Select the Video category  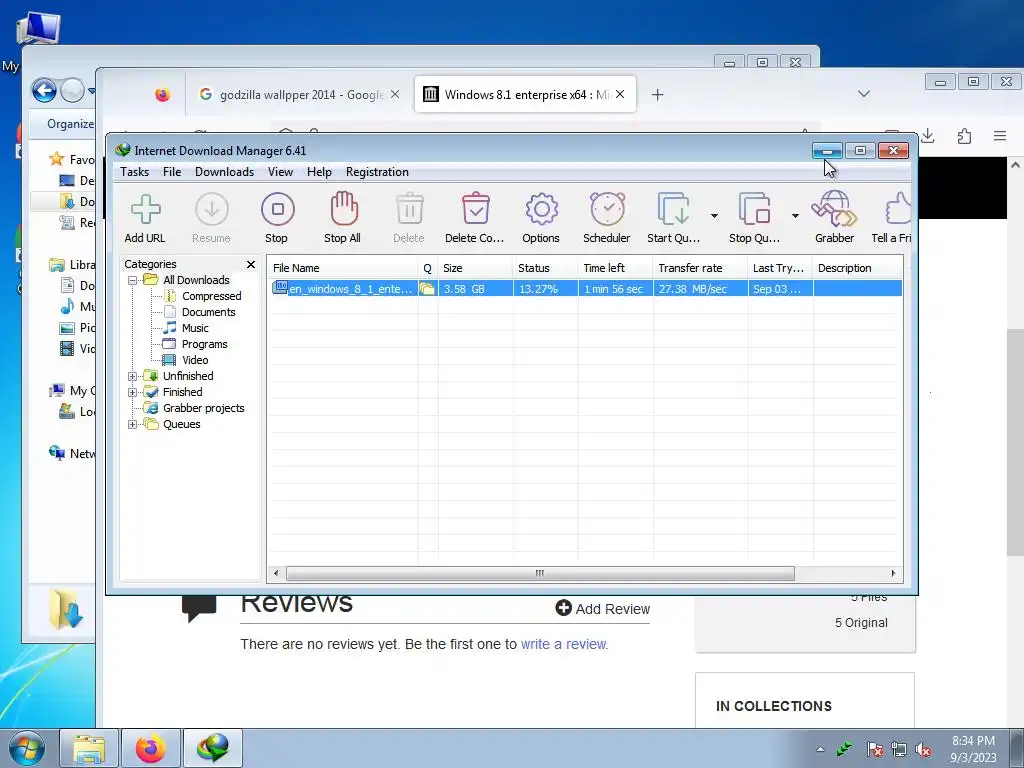(x=195, y=360)
